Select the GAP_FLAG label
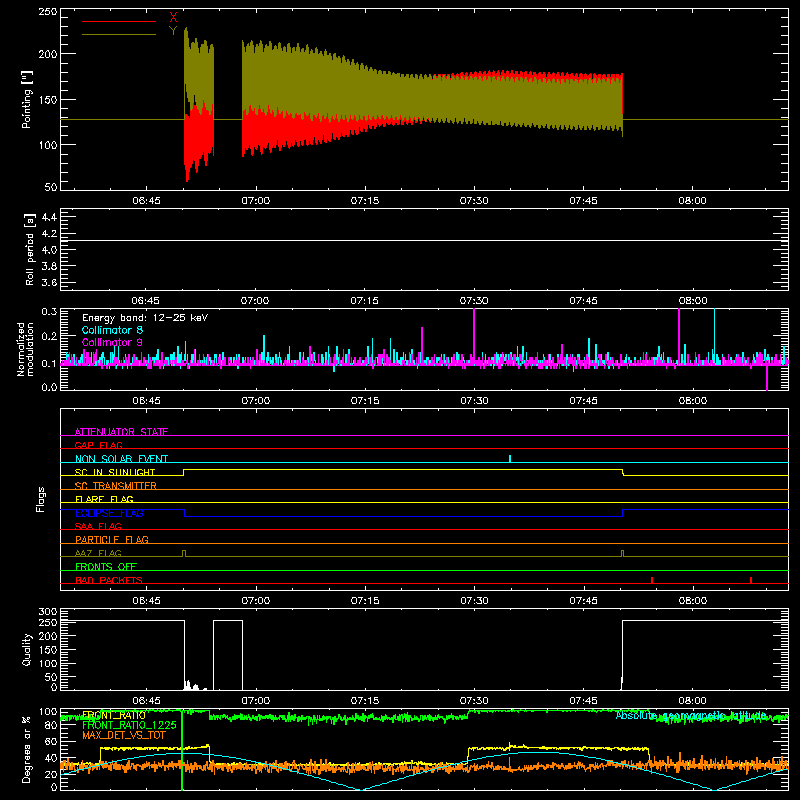Image resolution: width=800 pixels, height=800 pixels. pos(98,445)
